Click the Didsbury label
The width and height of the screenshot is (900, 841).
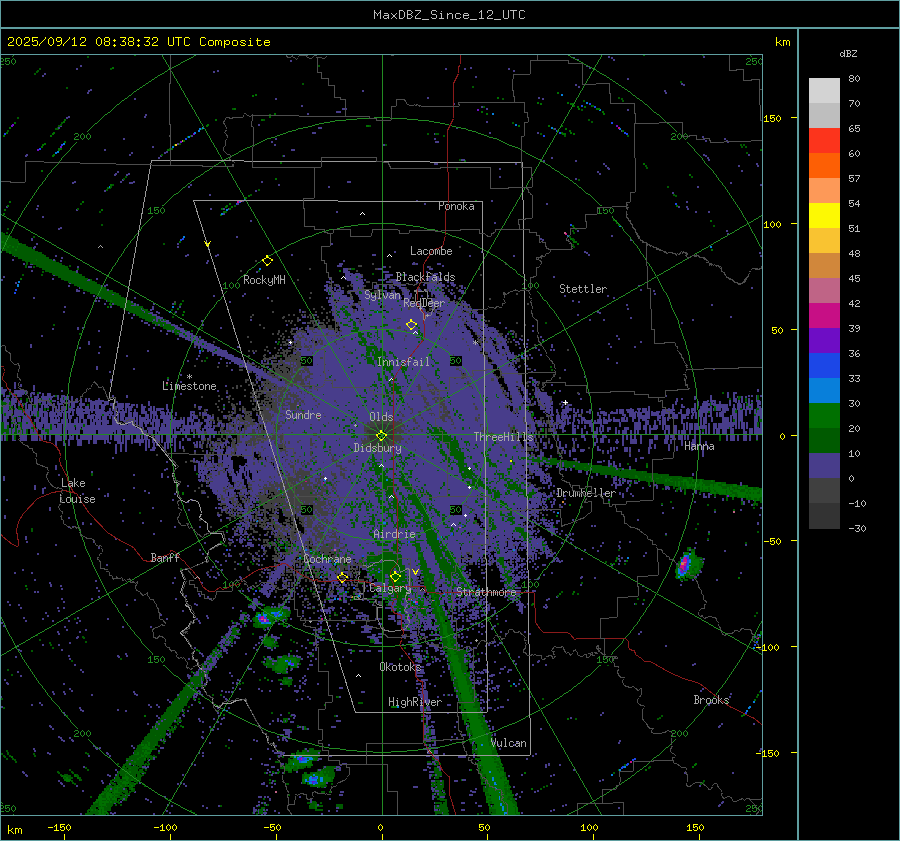(x=377, y=448)
